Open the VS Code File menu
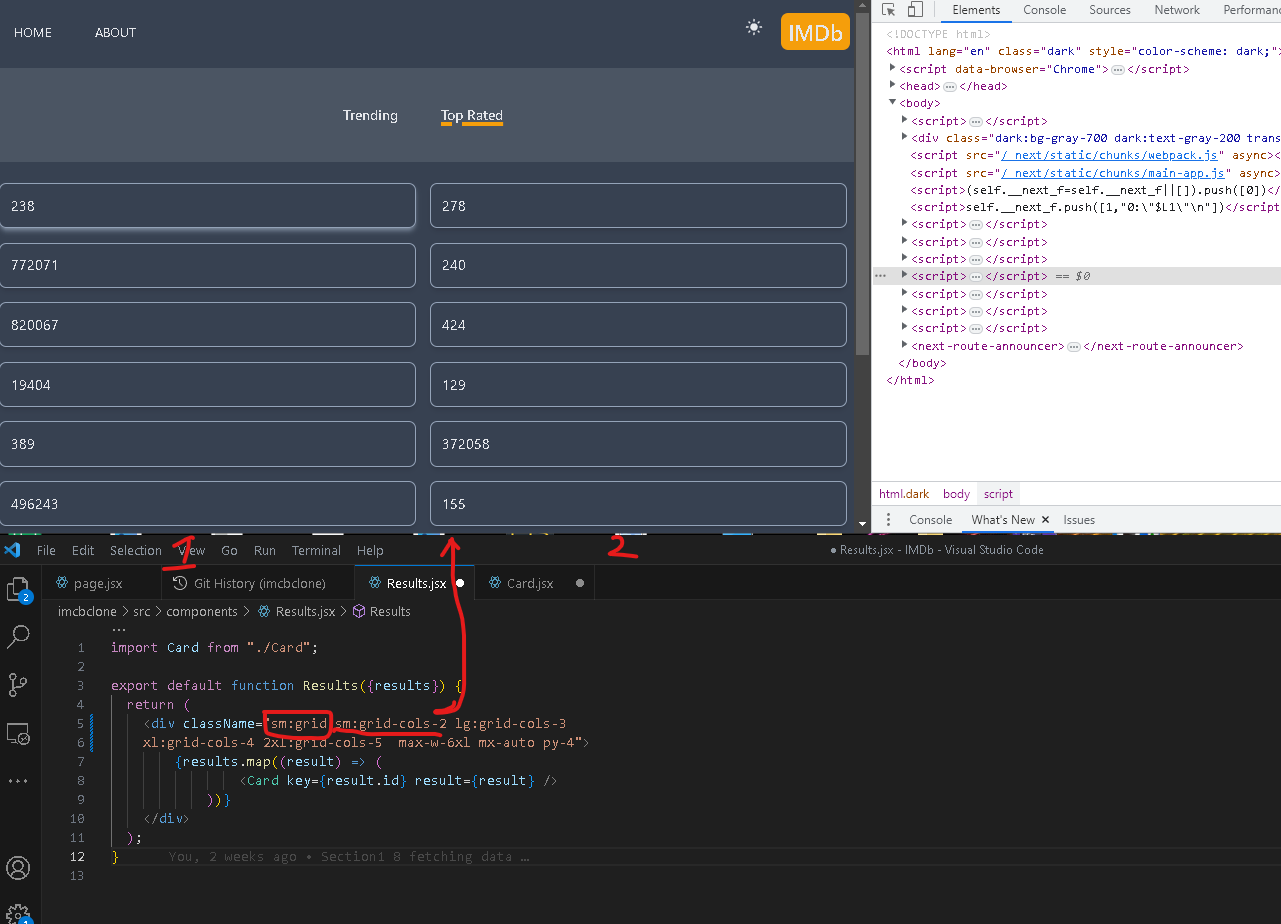Viewport: 1281px width, 924px height. point(46,550)
